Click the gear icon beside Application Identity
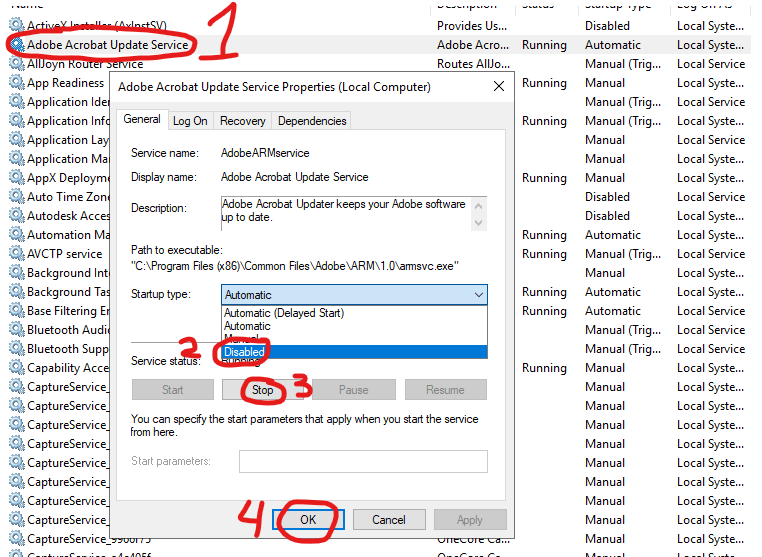762x557 pixels. coord(17,102)
